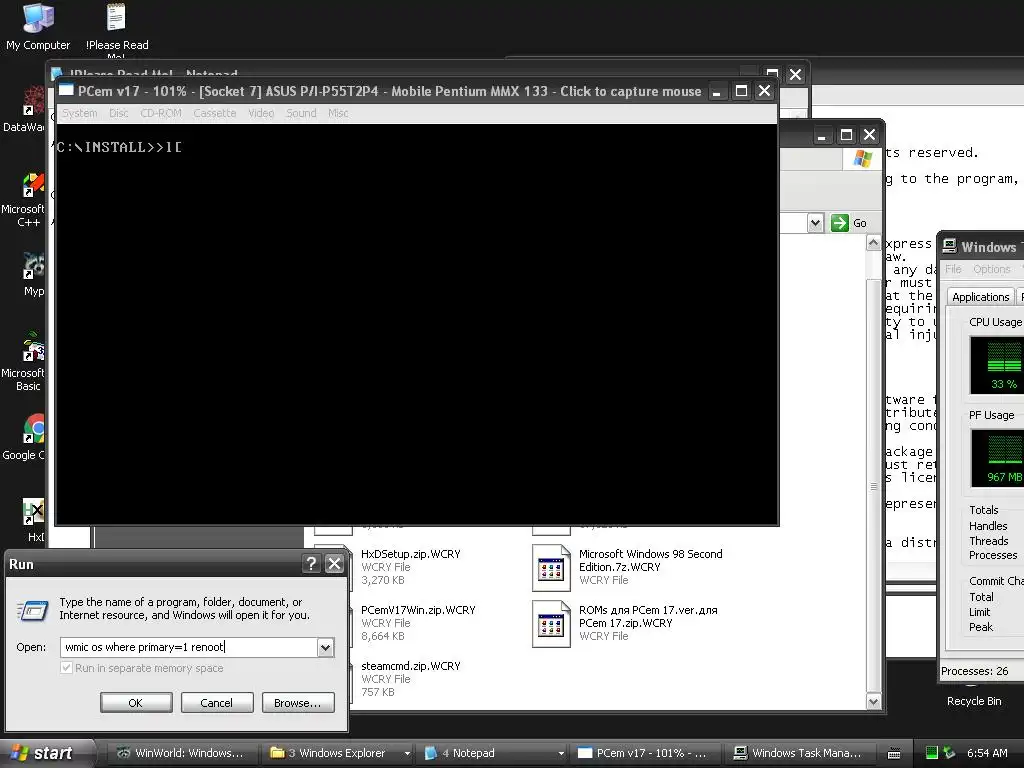Click Browse... in the Run dialog
This screenshot has width=1024, height=768.
pos(298,703)
